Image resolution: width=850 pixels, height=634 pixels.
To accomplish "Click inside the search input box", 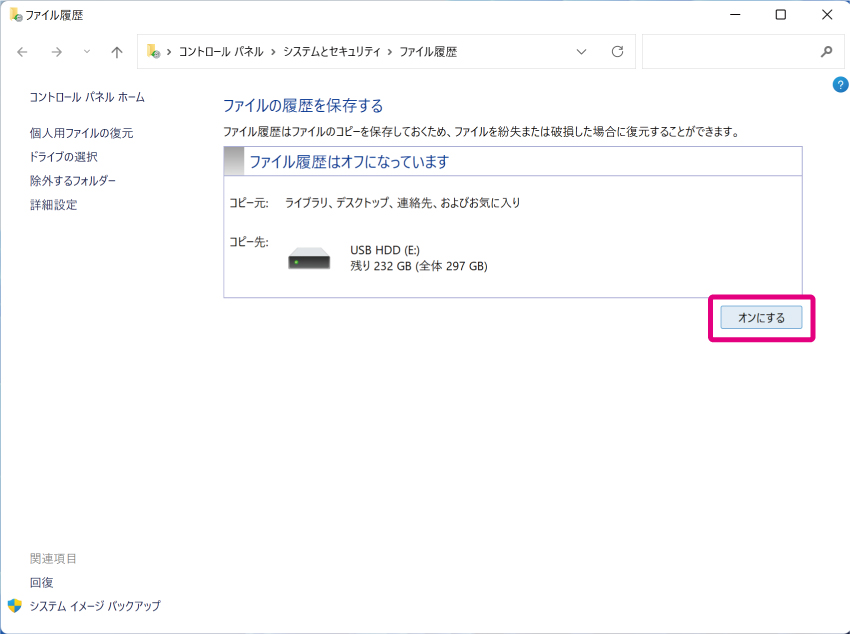I will tap(728, 52).
